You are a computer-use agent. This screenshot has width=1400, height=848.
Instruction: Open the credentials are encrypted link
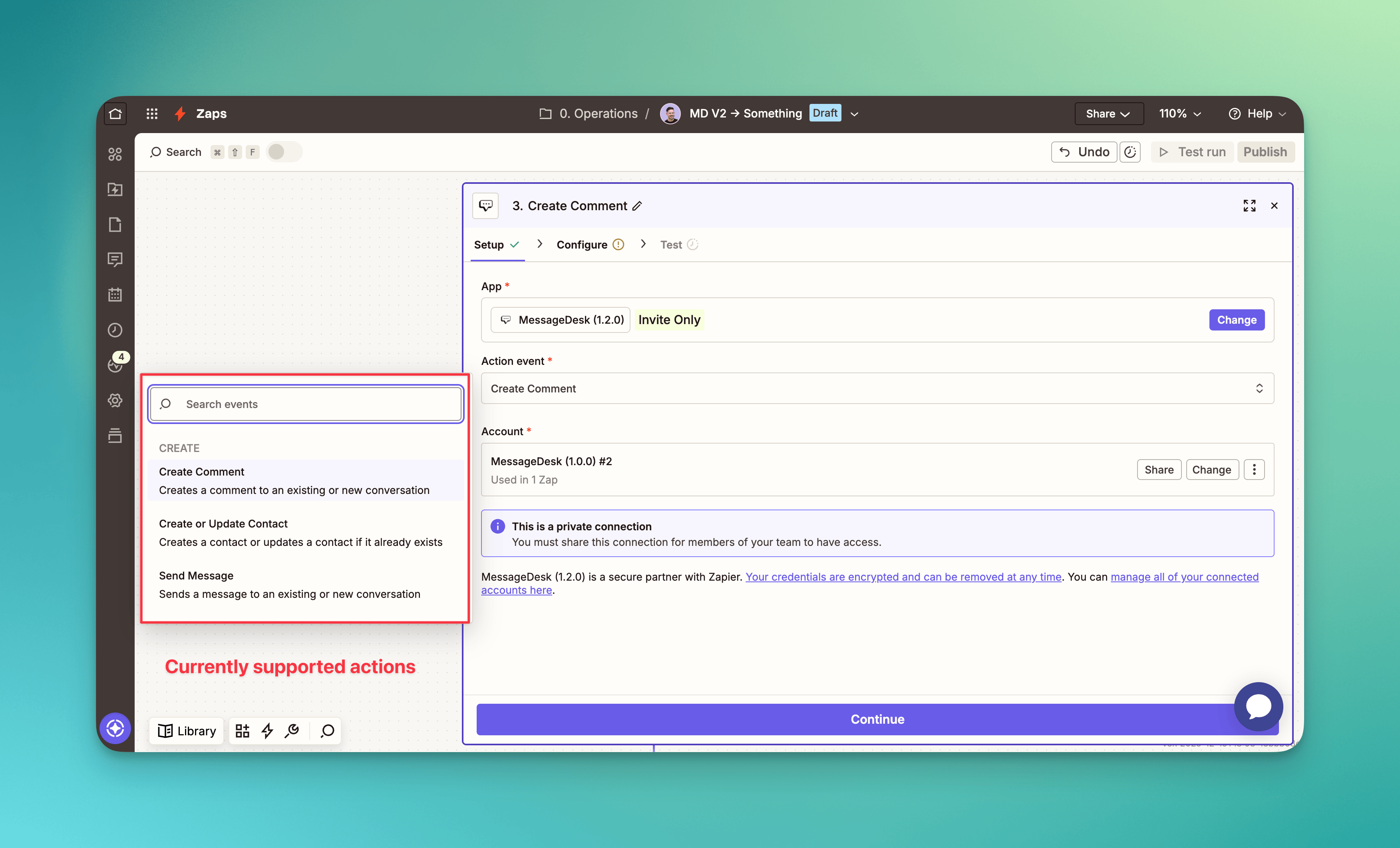pos(903,576)
